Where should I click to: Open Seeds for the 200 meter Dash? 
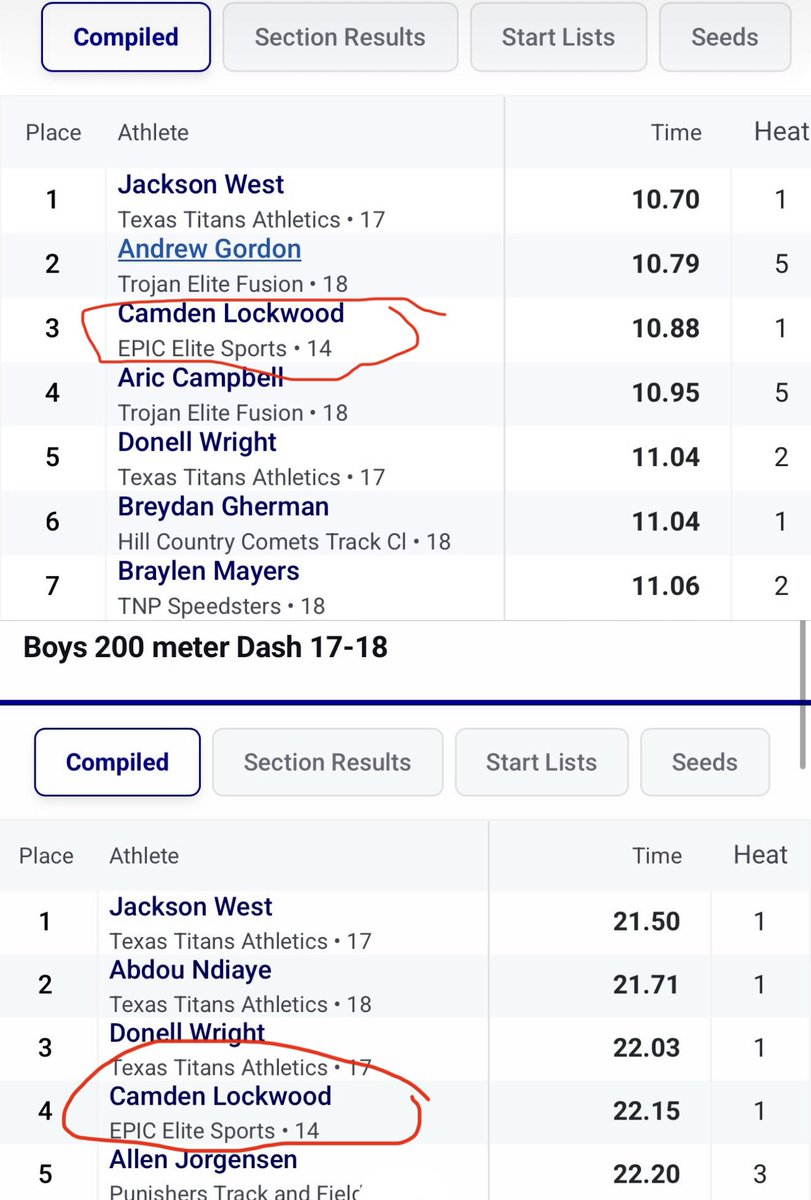pyautogui.click(x=704, y=762)
